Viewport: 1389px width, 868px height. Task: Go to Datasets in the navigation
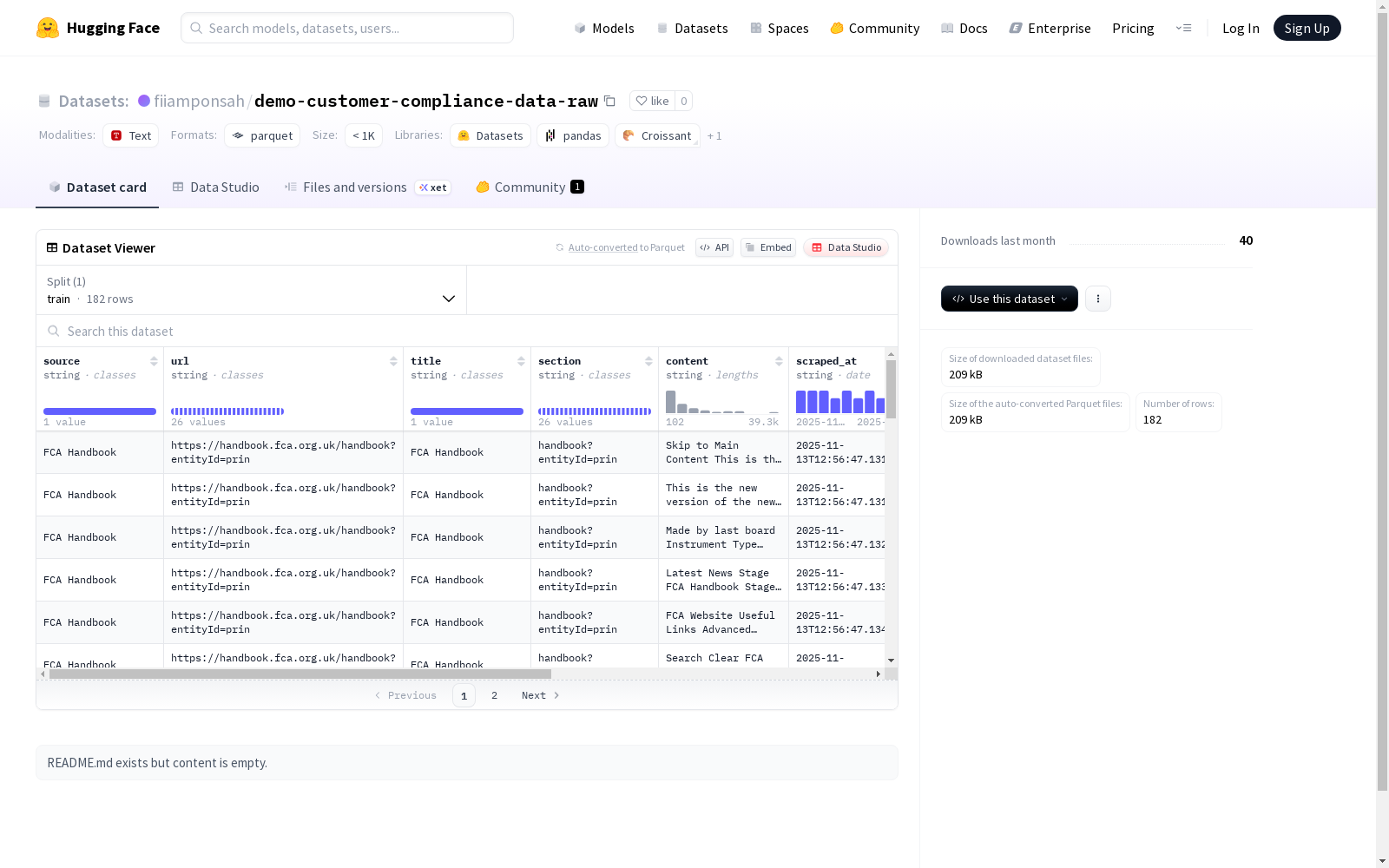692,28
